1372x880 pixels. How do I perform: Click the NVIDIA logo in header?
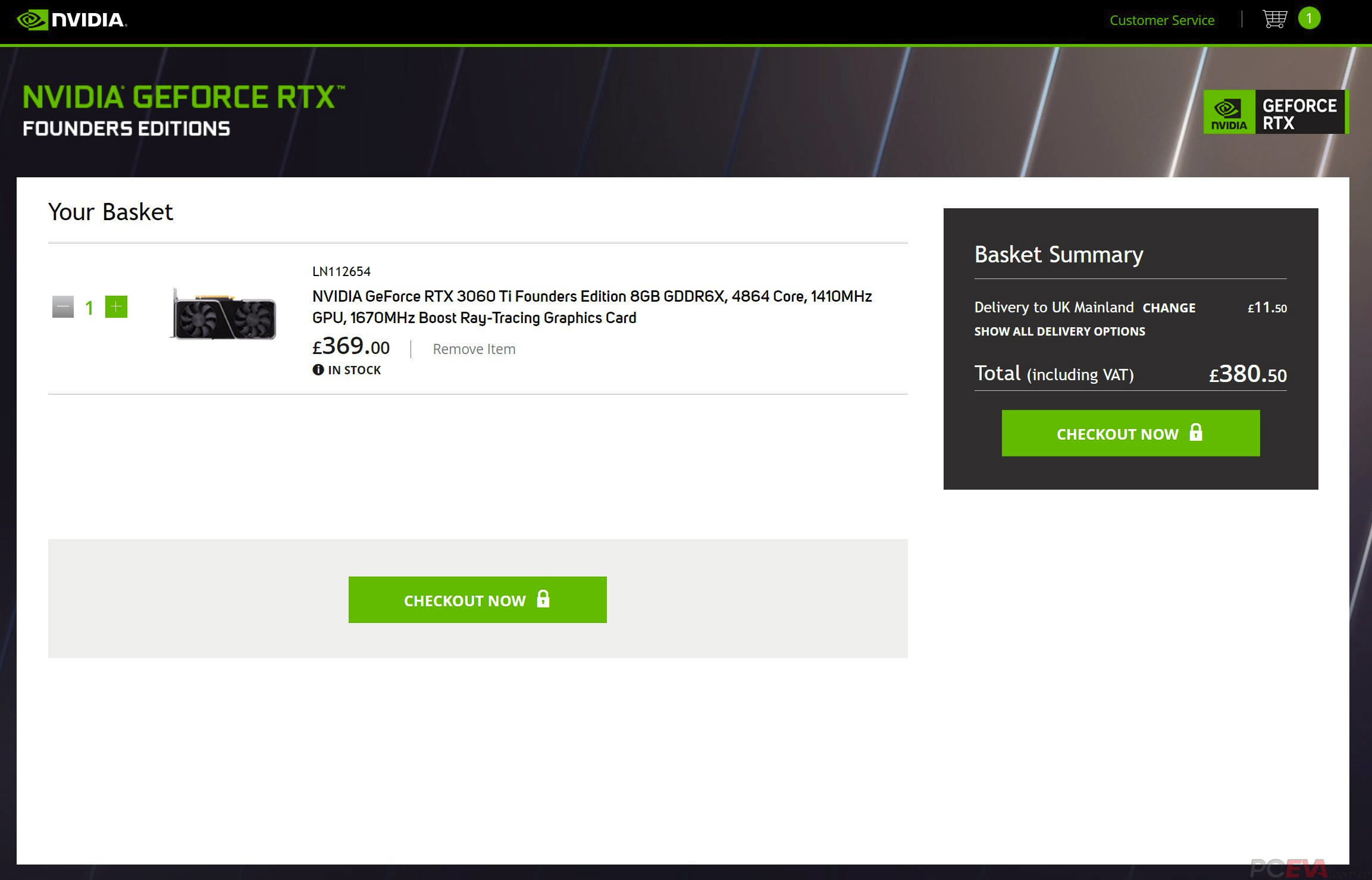pyautogui.click(x=71, y=20)
